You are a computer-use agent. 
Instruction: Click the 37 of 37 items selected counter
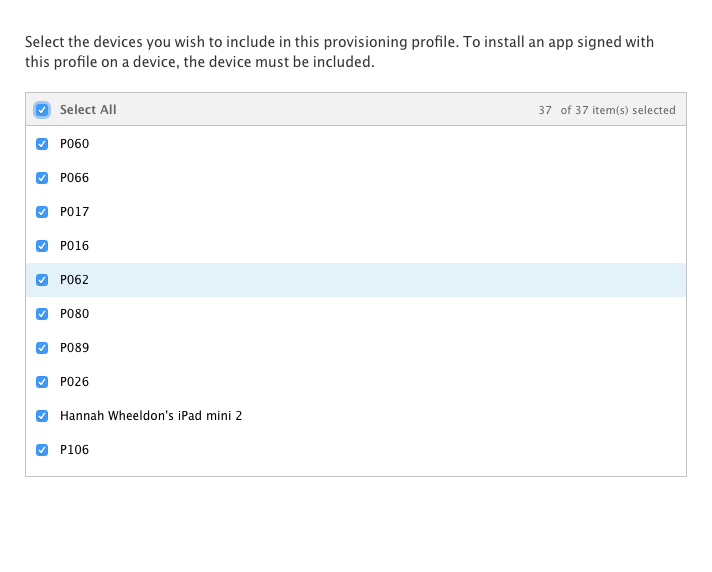click(x=607, y=110)
